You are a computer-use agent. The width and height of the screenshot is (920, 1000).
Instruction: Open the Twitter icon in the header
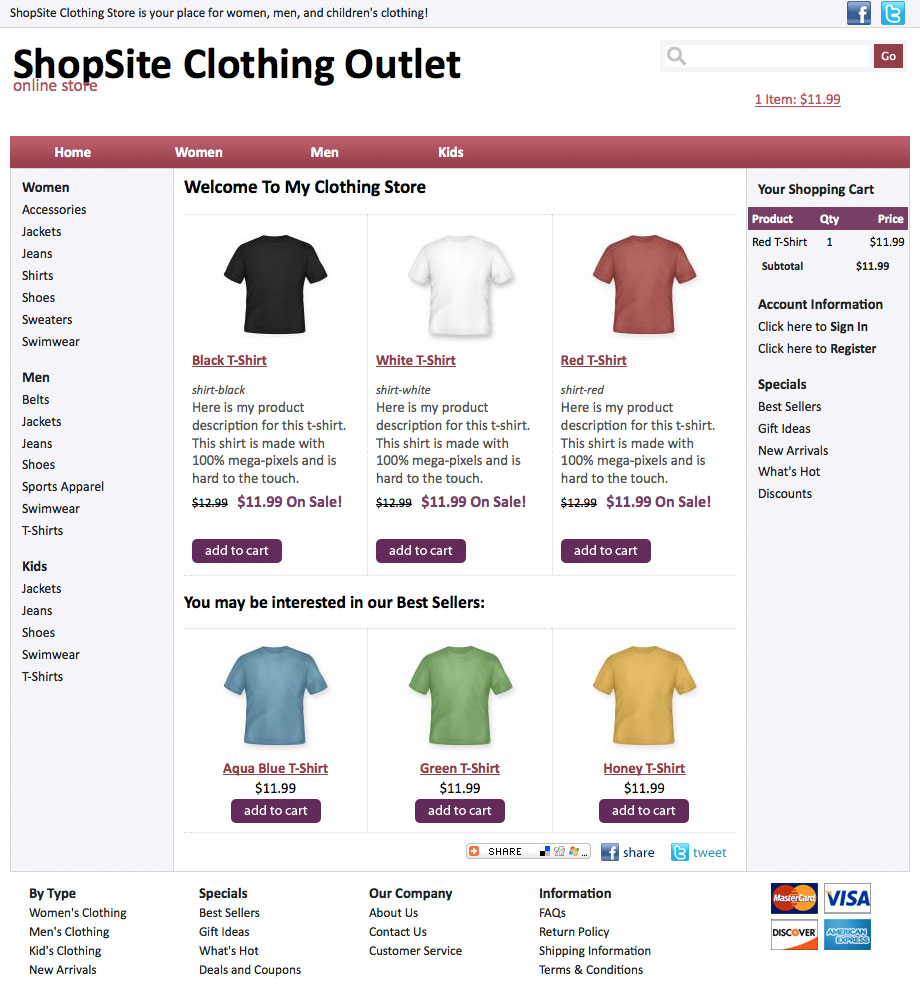click(x=893, y=13)
